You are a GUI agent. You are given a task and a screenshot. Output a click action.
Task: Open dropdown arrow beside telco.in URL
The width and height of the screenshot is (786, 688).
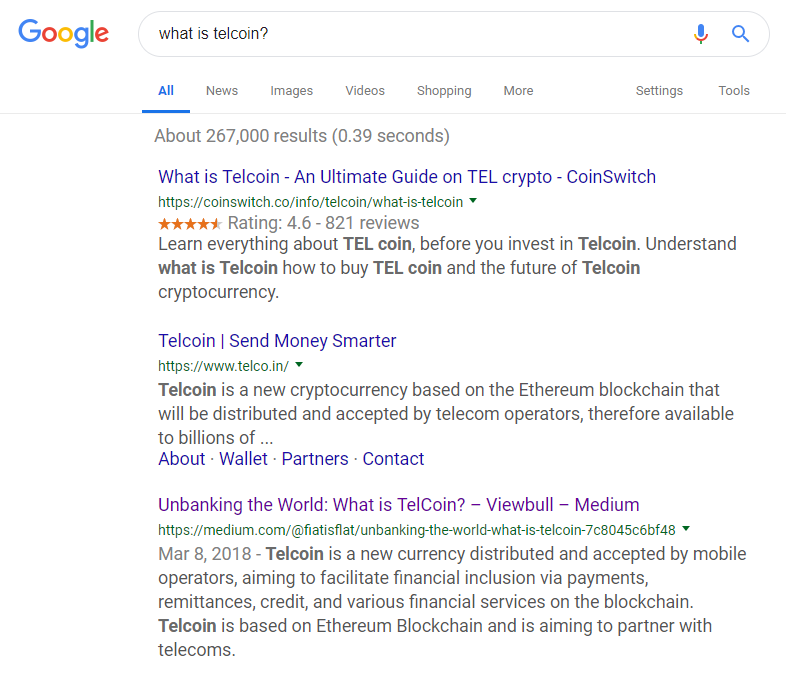point(299,365)
